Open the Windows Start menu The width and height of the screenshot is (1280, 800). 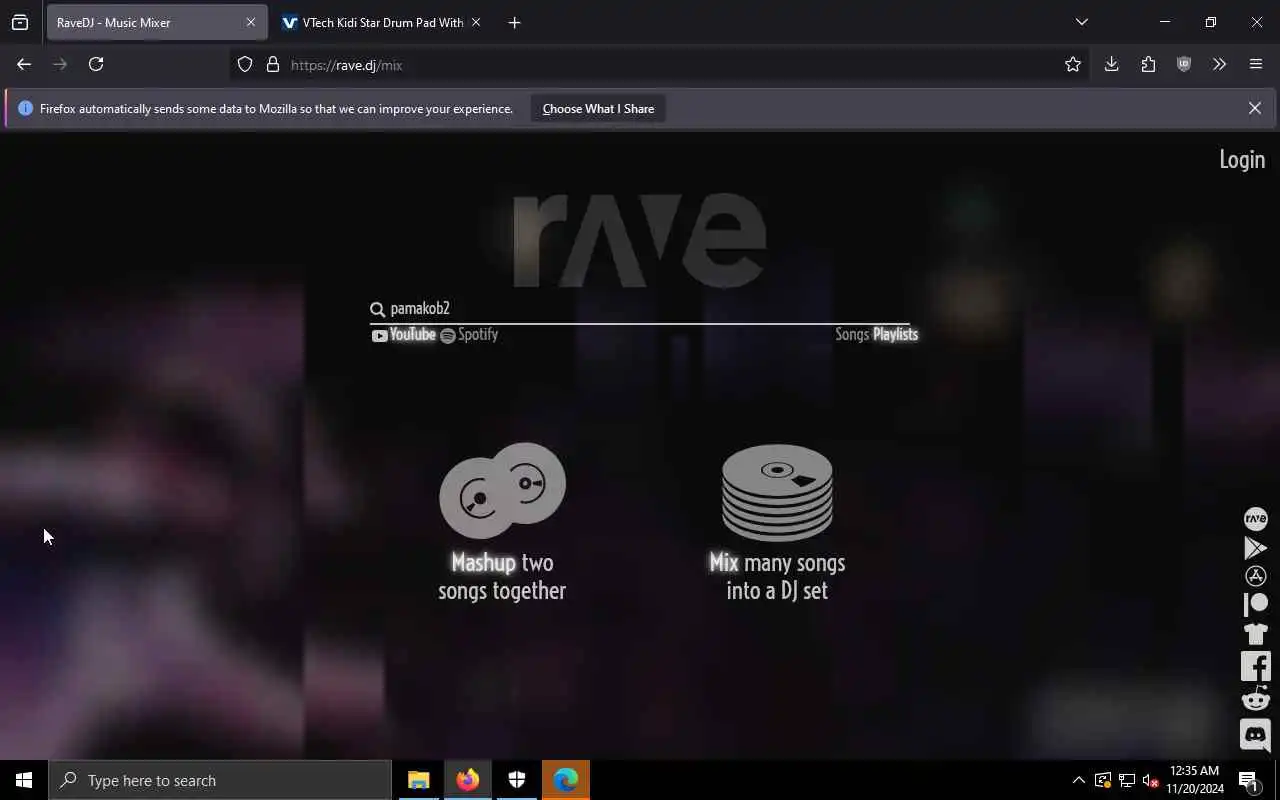[x=24, y=780]
